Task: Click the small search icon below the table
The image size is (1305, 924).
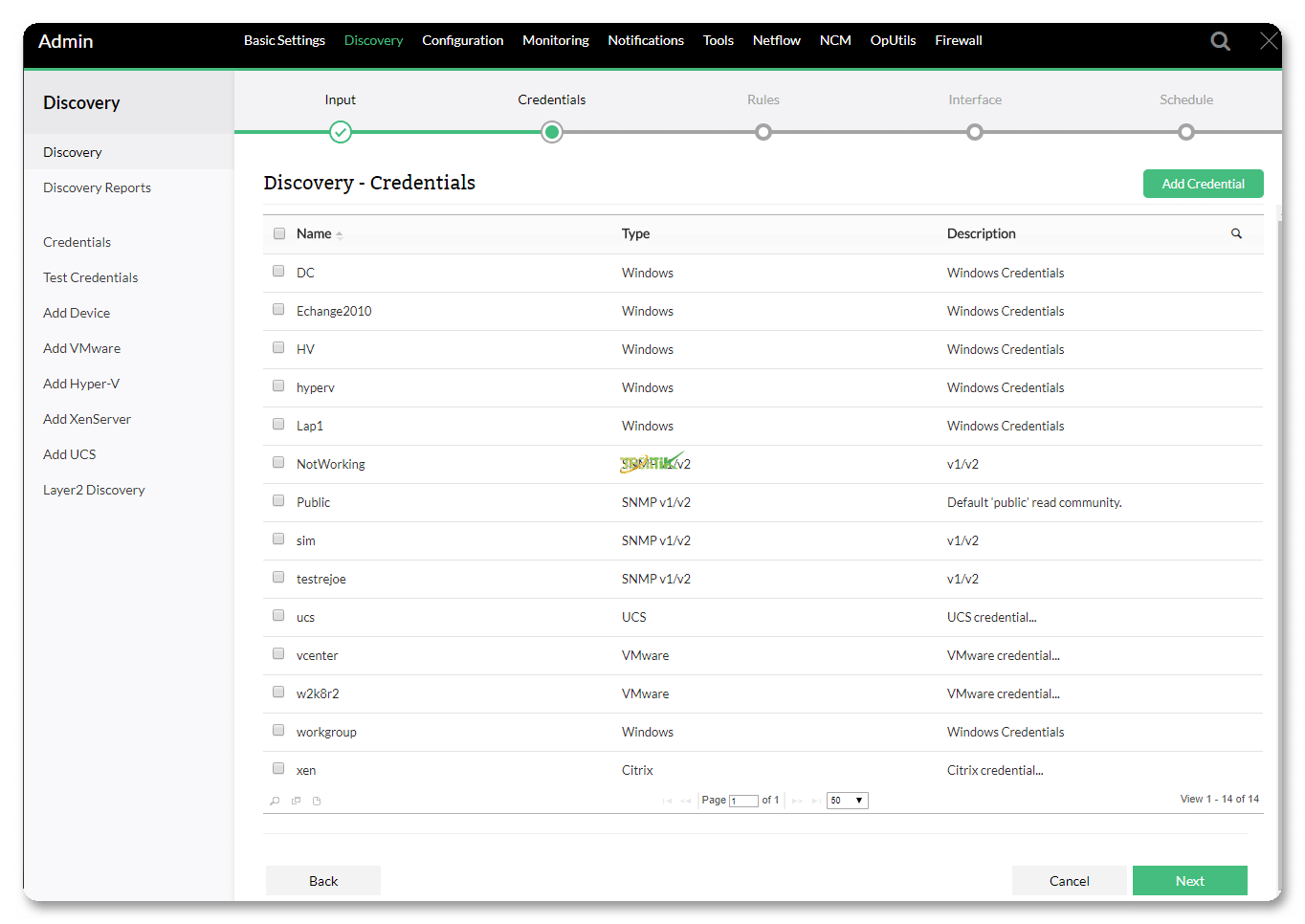Action: coord(275,801)
